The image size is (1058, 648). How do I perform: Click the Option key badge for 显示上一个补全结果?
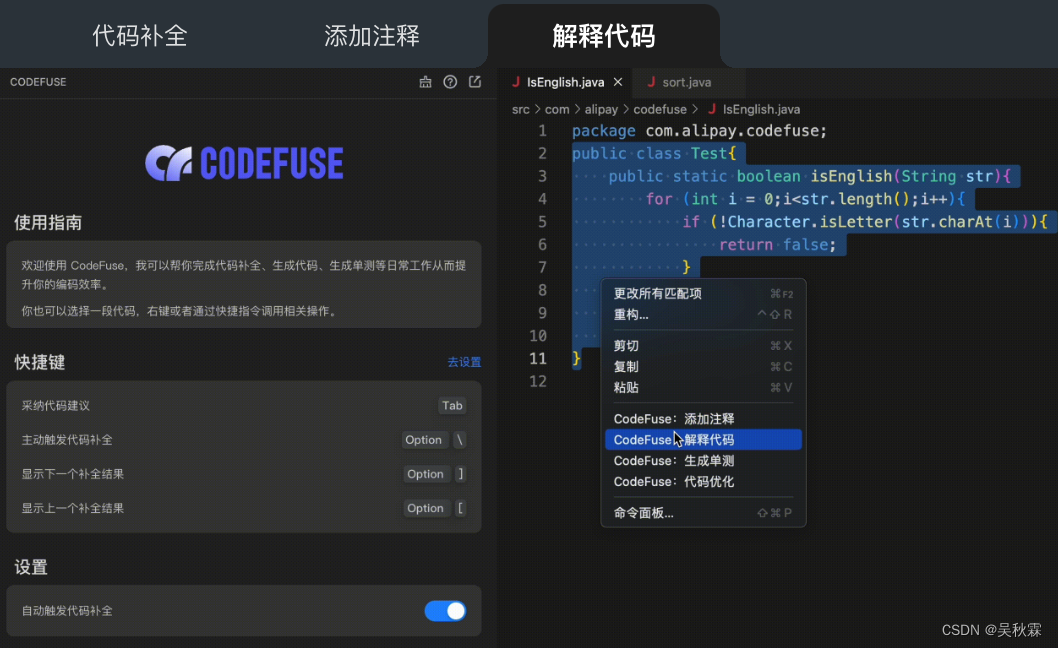point(425,508)
